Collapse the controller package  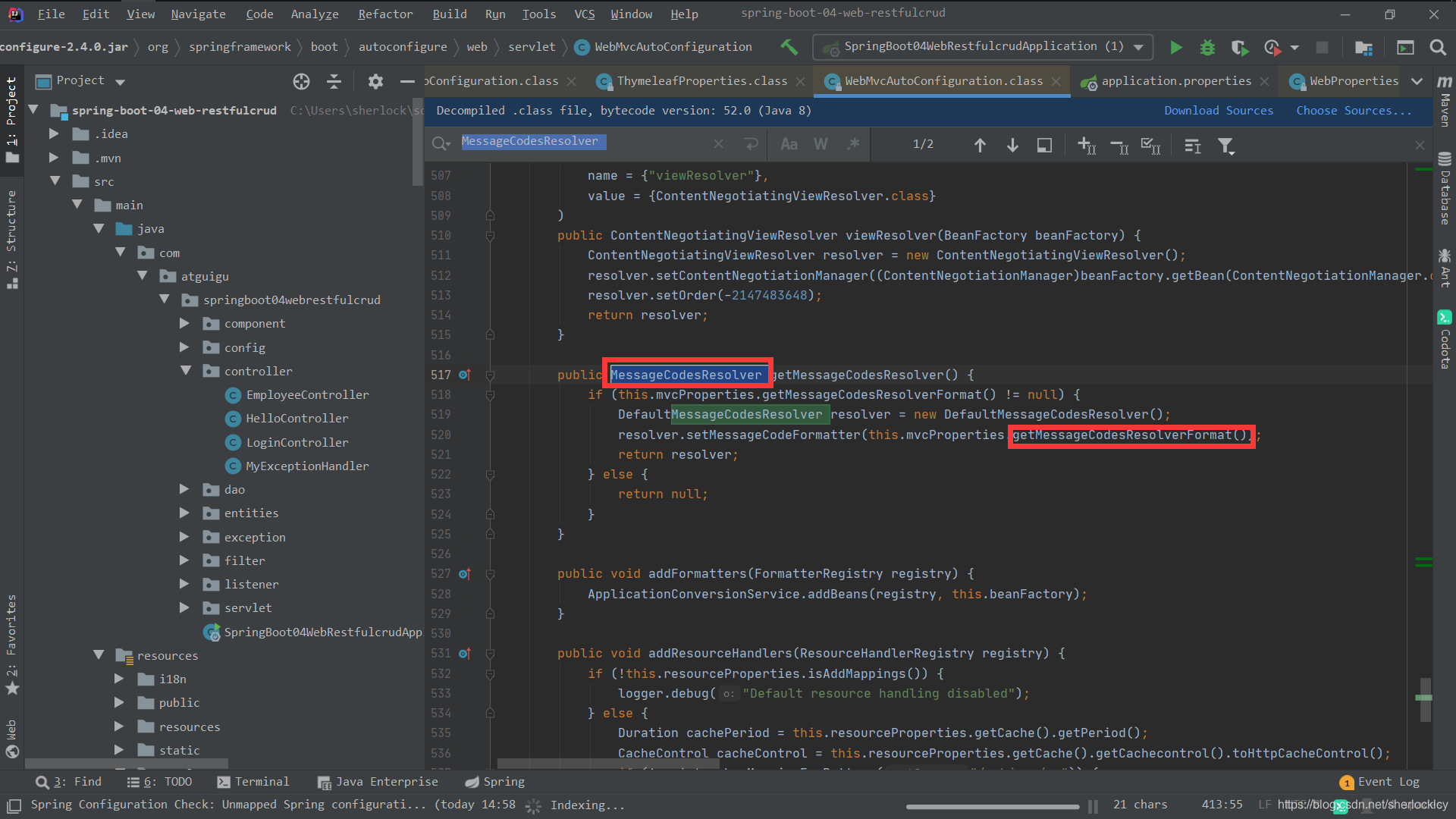pyautogui.click(x=186, y=371)
